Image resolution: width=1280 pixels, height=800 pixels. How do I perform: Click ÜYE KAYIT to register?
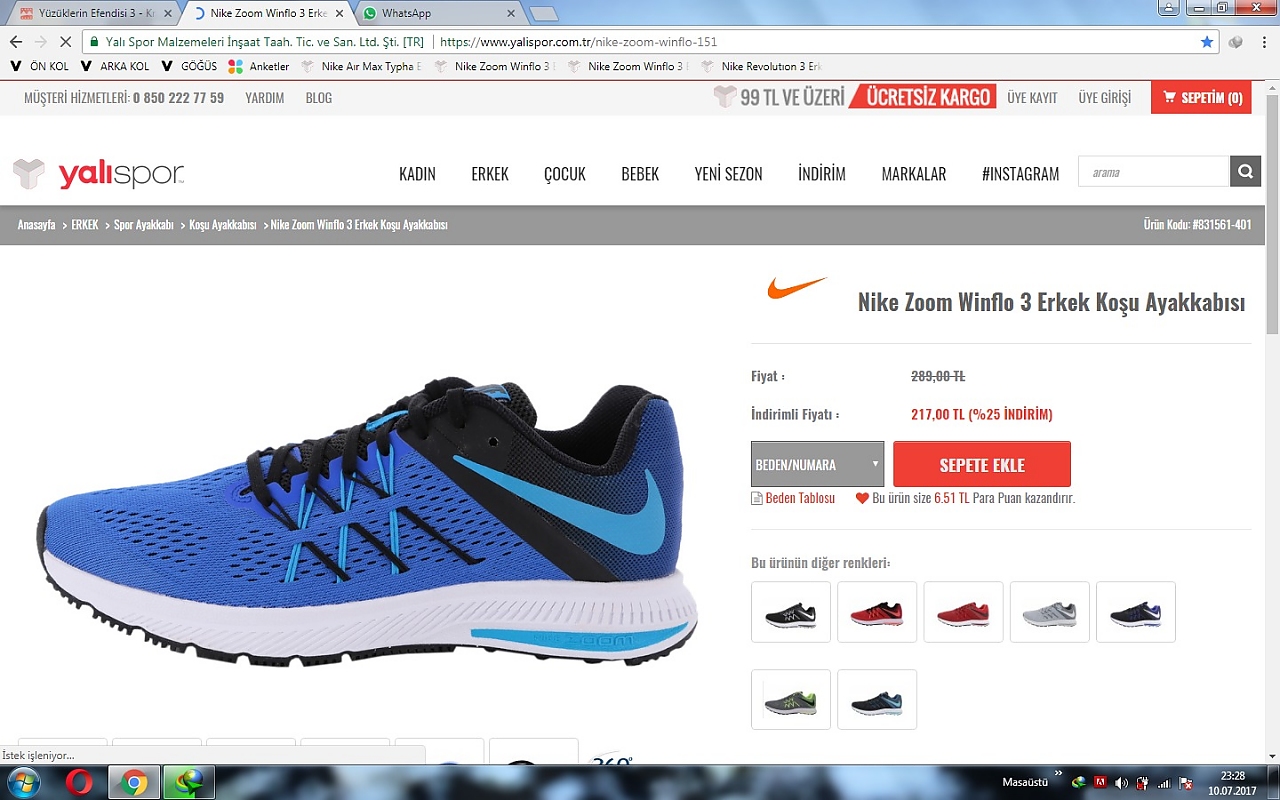tap(1032, 98)
